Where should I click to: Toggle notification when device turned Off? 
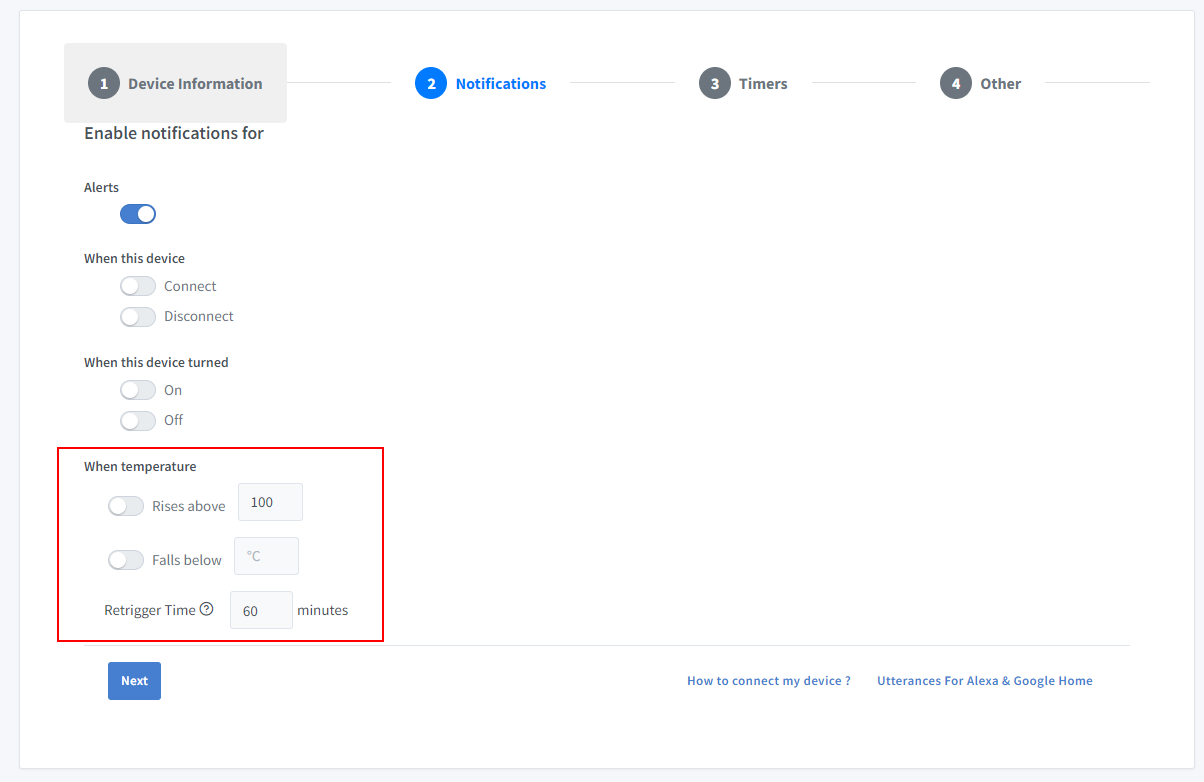138,420
